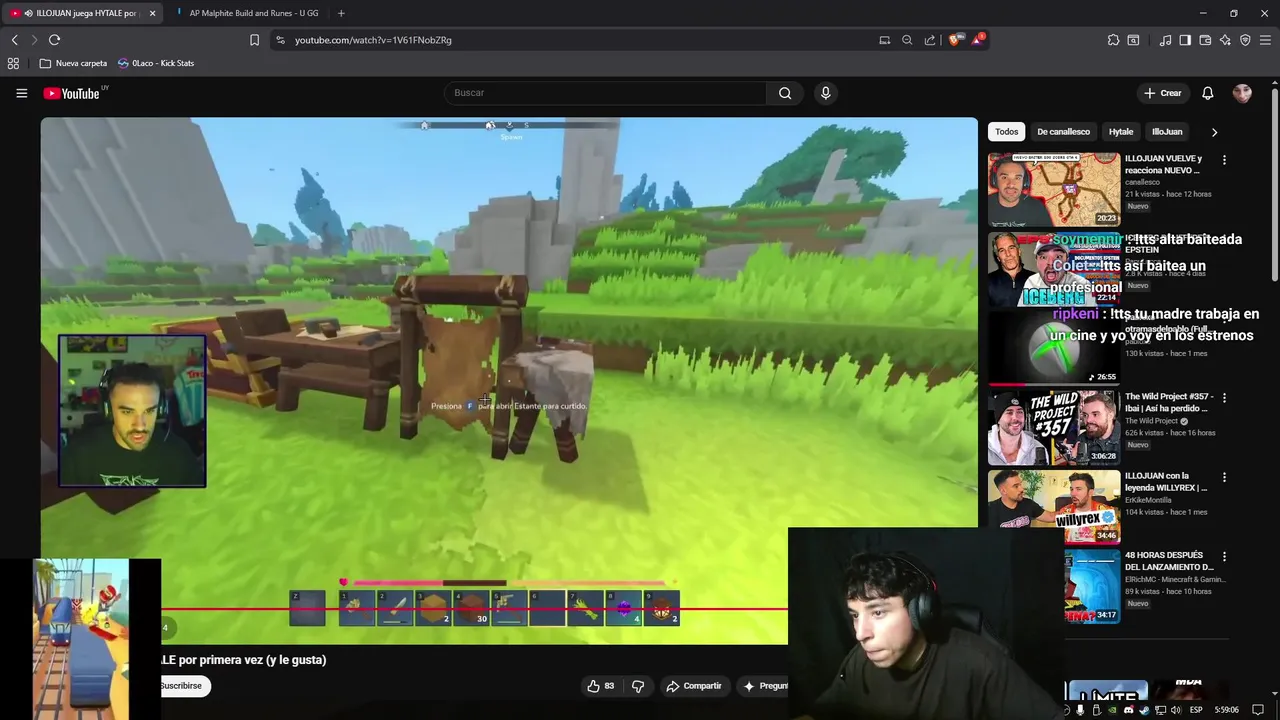Open The Wild Project #357 thumbnail

[x=1054, y=427]
